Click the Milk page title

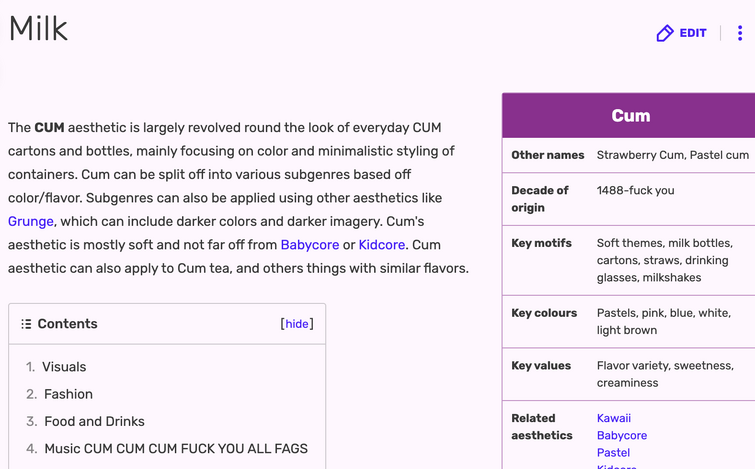[x=39, y=29]
